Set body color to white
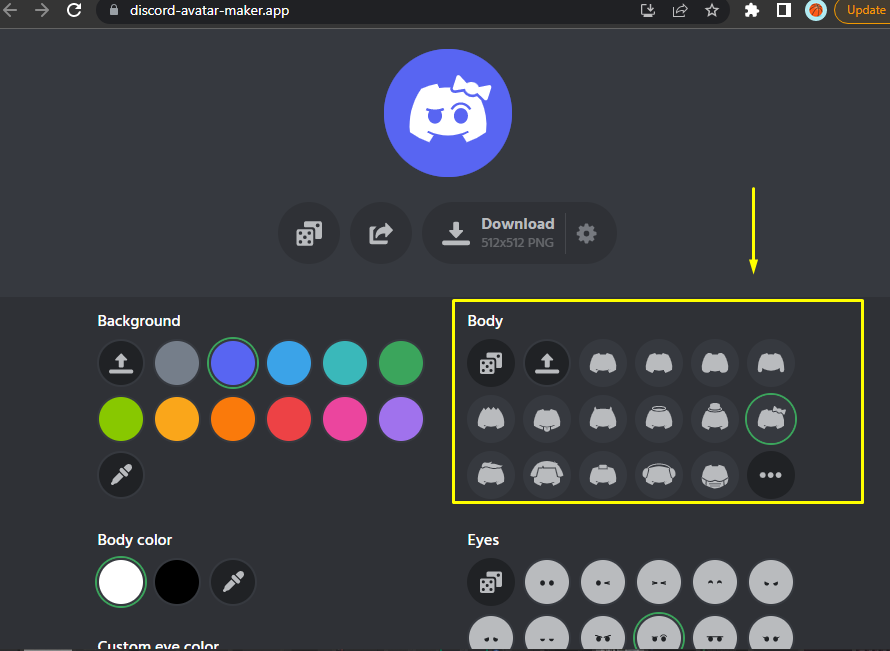 tap(121, 582)
